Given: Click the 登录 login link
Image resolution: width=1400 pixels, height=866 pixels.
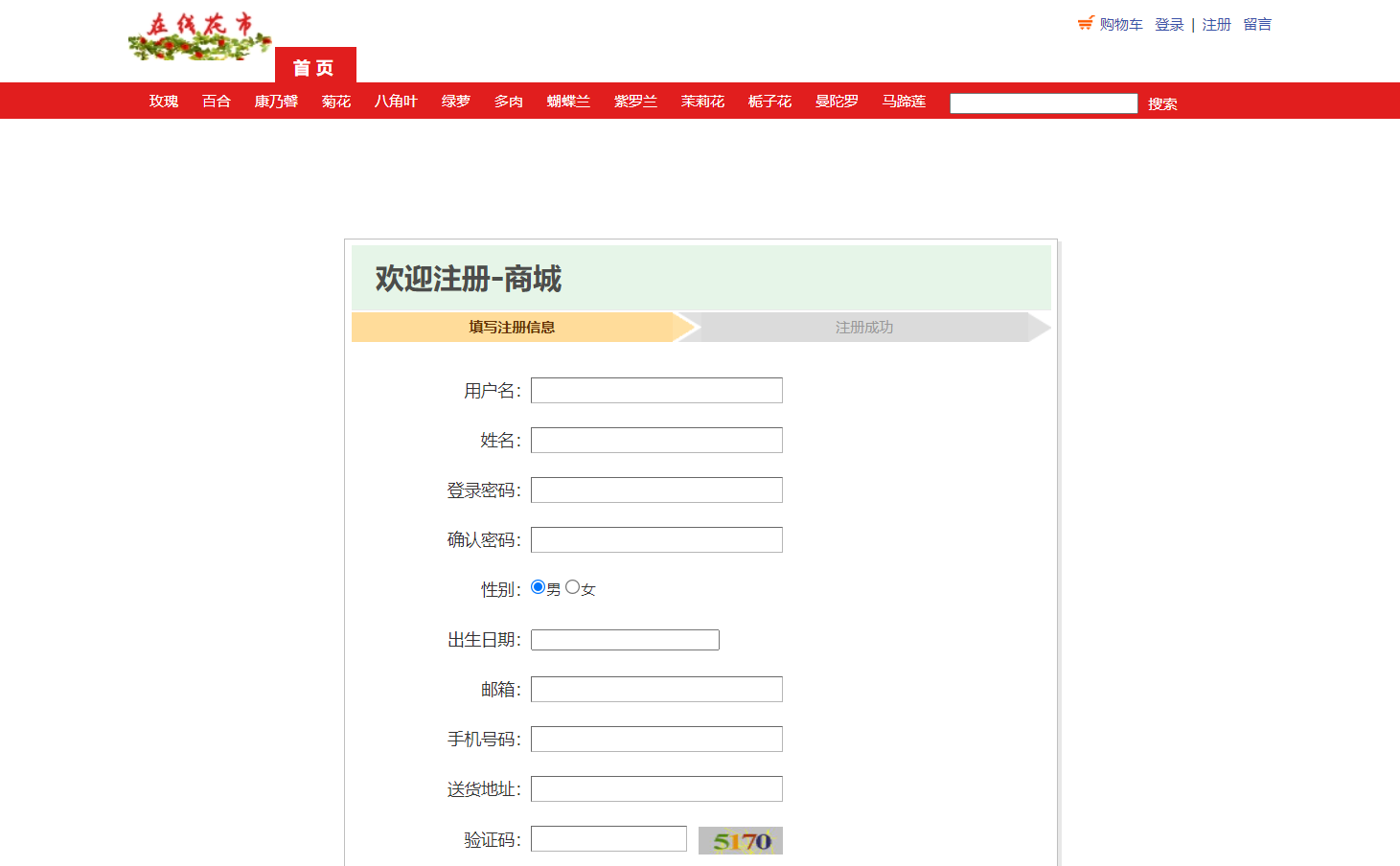Looking at the screenshot, I should click(x=1169, y=25).
